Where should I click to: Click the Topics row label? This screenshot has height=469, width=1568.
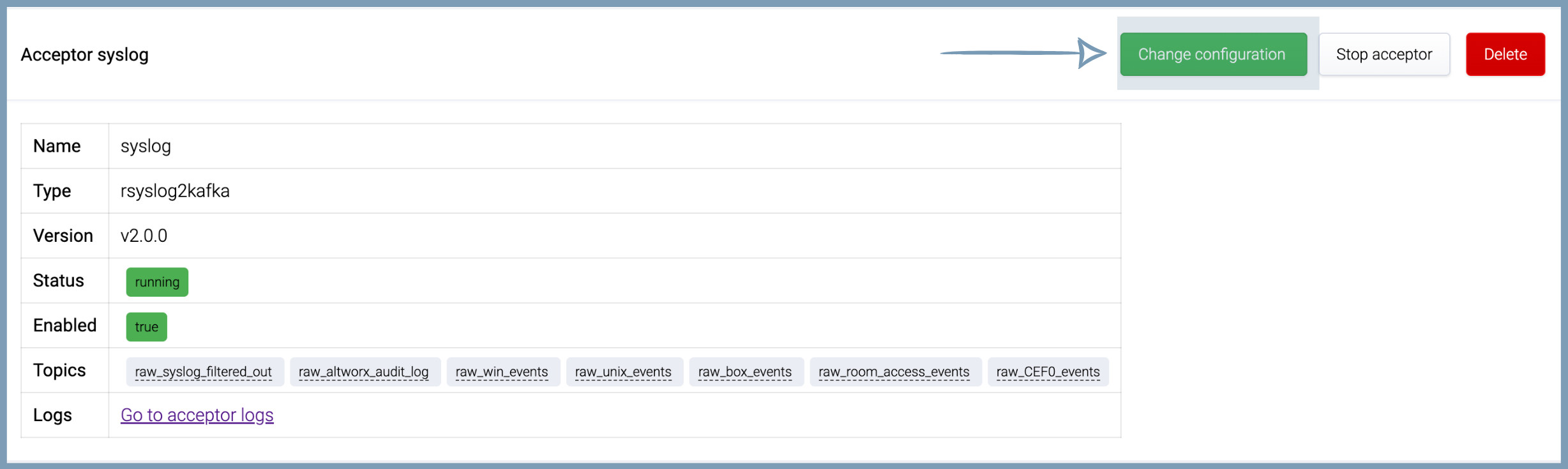(59, 370)
